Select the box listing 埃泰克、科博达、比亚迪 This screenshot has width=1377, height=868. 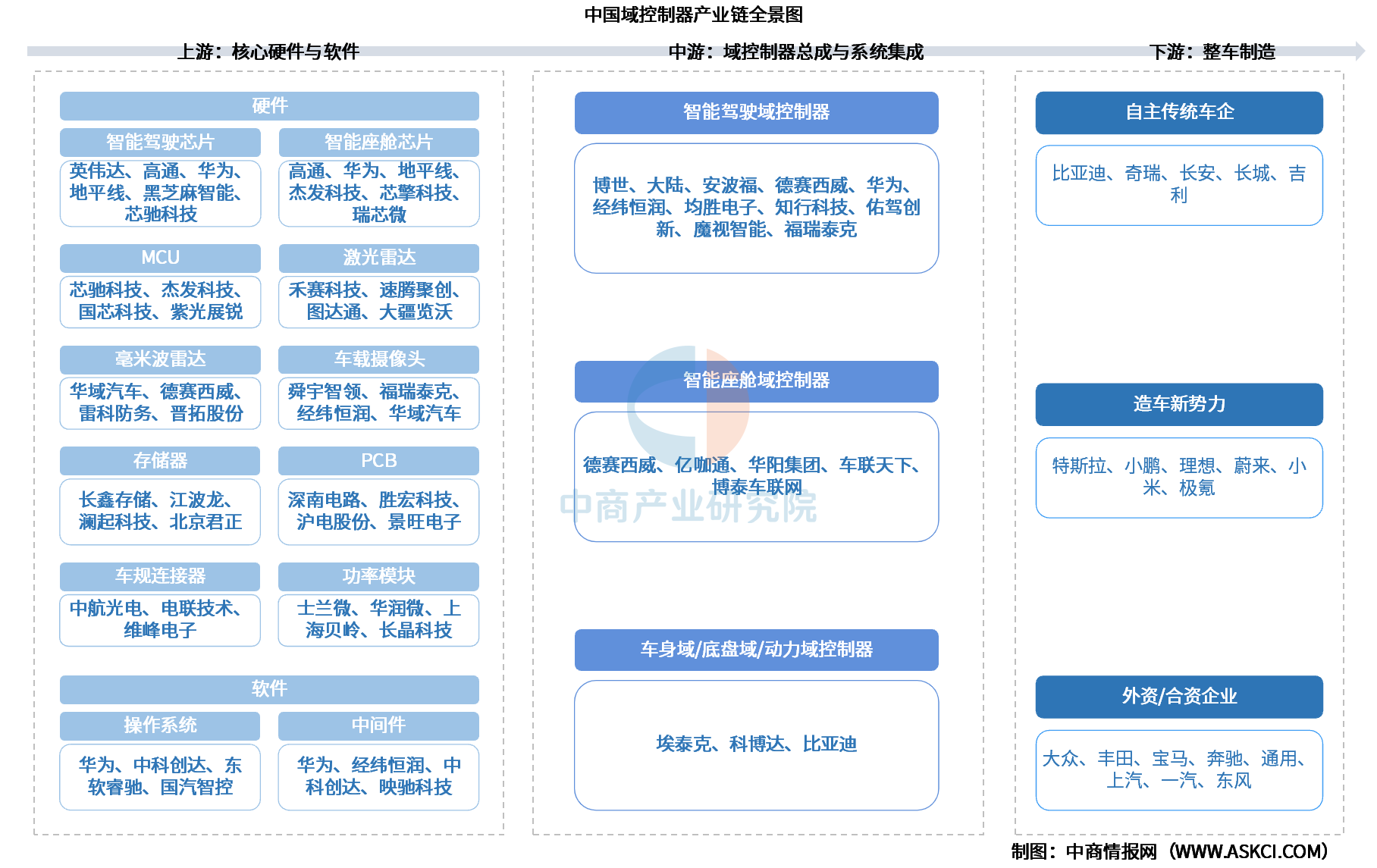757,745
